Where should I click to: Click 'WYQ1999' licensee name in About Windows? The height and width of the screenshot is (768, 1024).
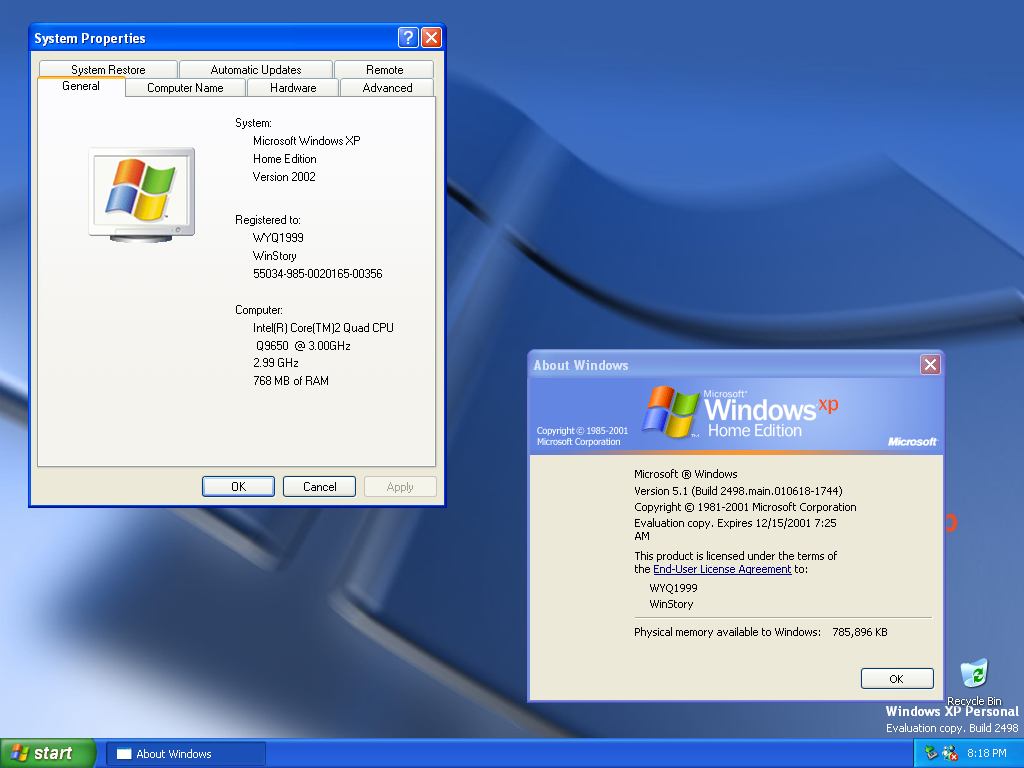click(673, 588)
